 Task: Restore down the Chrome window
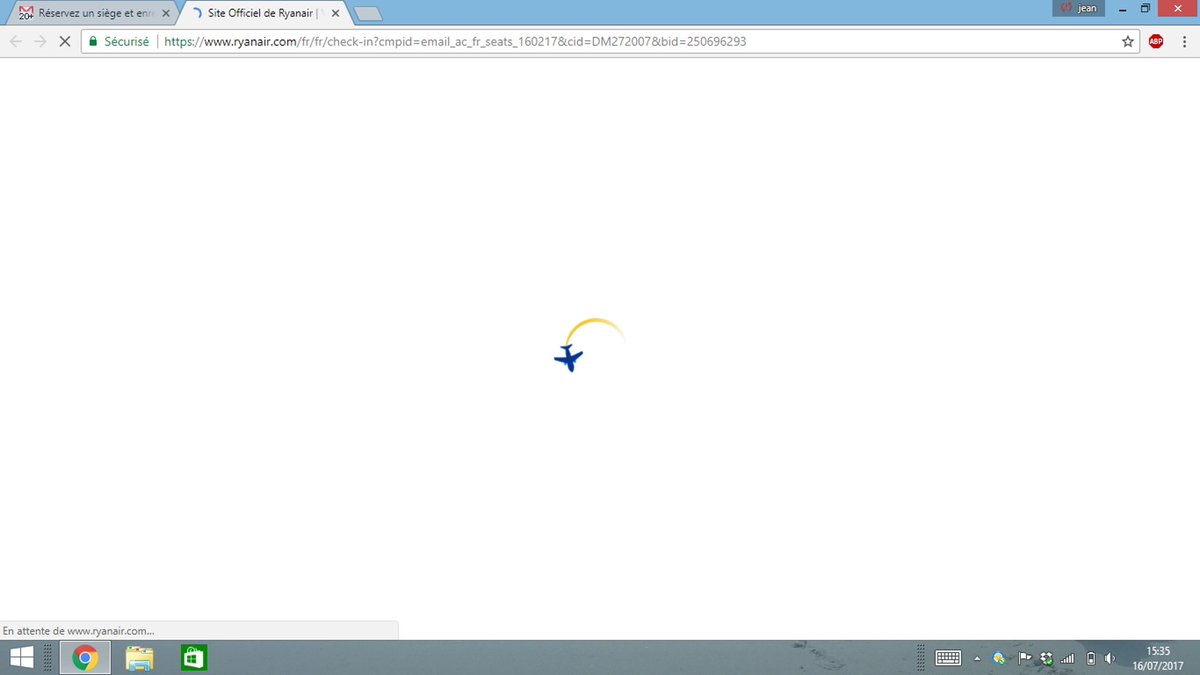tap(1146, 8)
